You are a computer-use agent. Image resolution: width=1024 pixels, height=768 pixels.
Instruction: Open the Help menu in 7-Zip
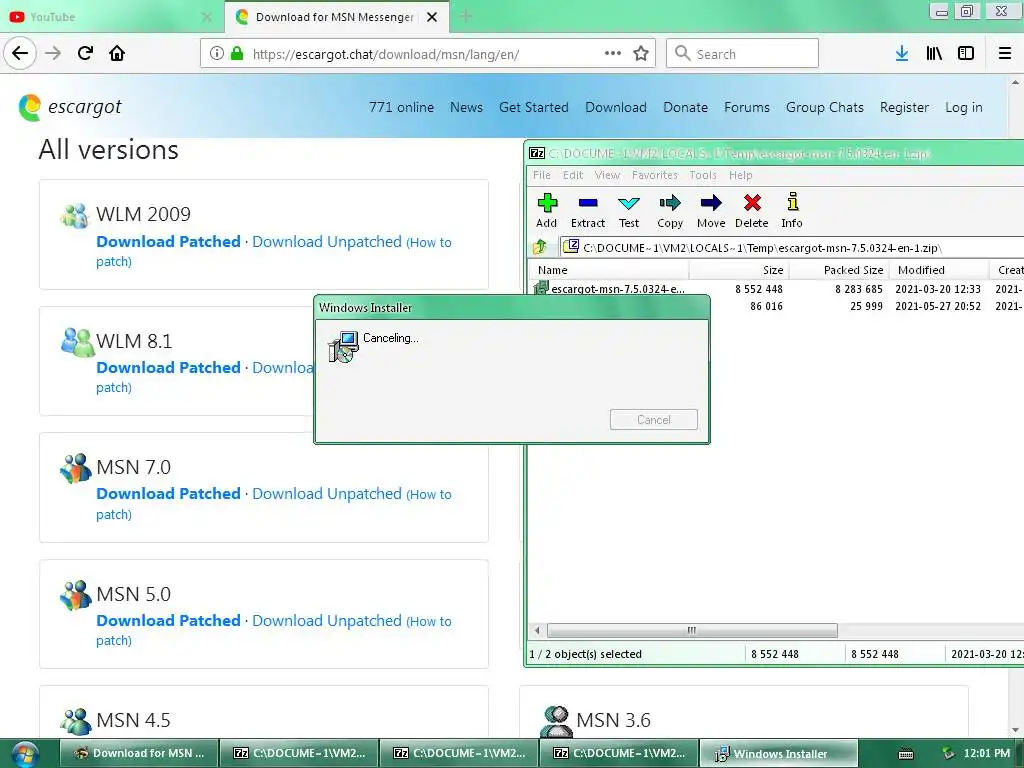[741, 175]
